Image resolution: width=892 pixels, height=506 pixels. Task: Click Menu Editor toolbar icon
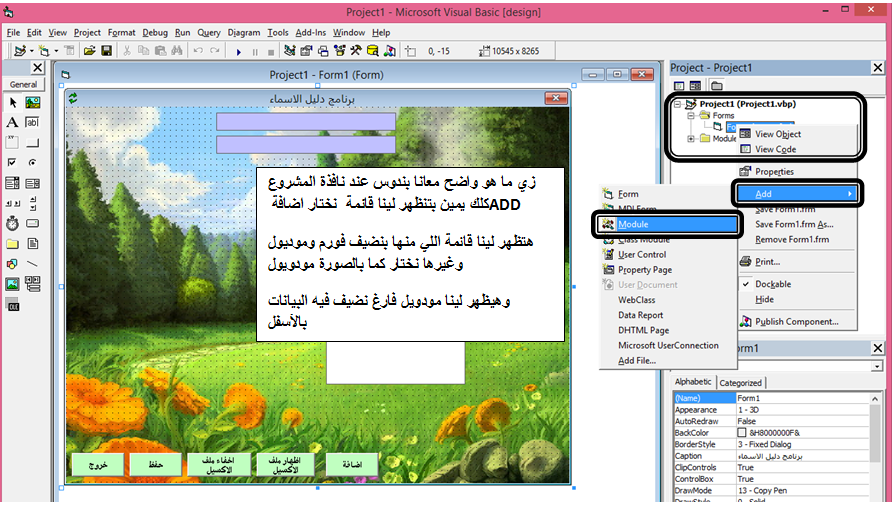[69, 51]
